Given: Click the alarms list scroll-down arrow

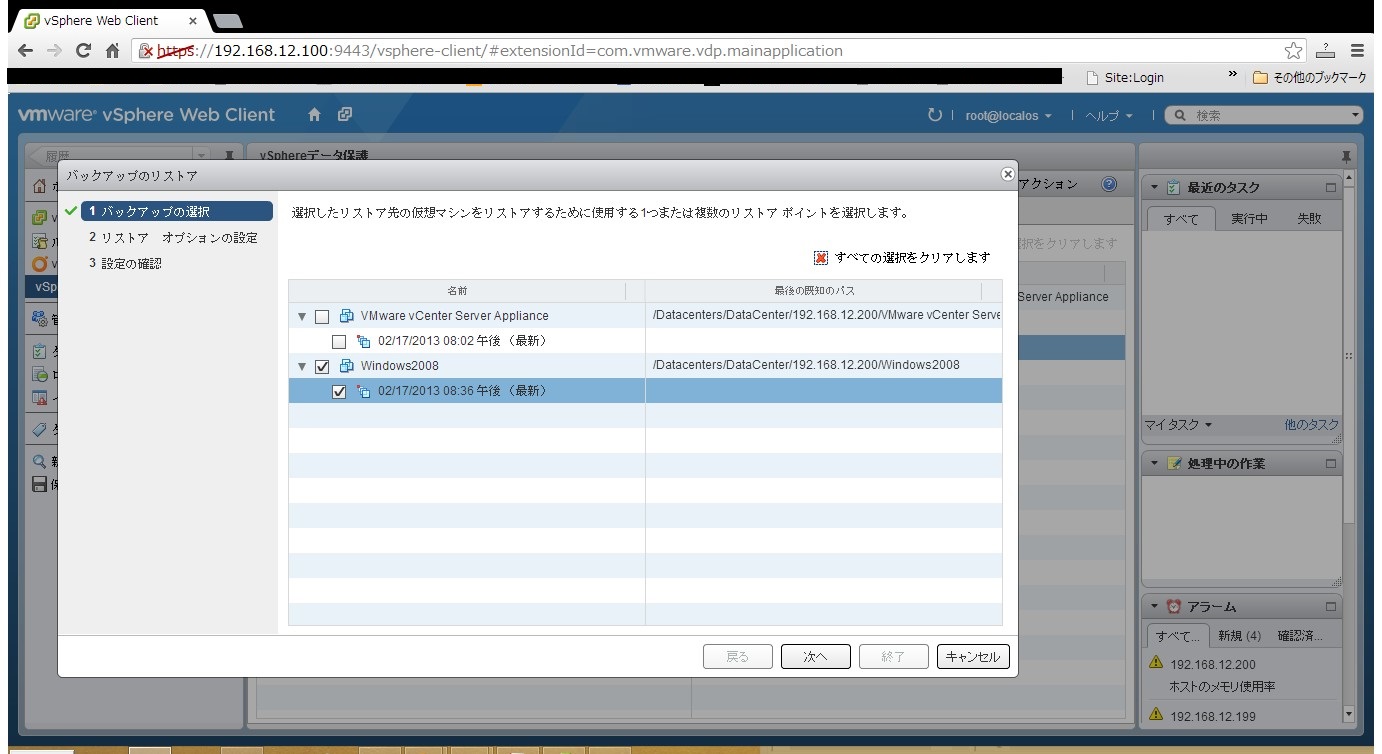Looking at the screenshot, I should coord(1348,714).
